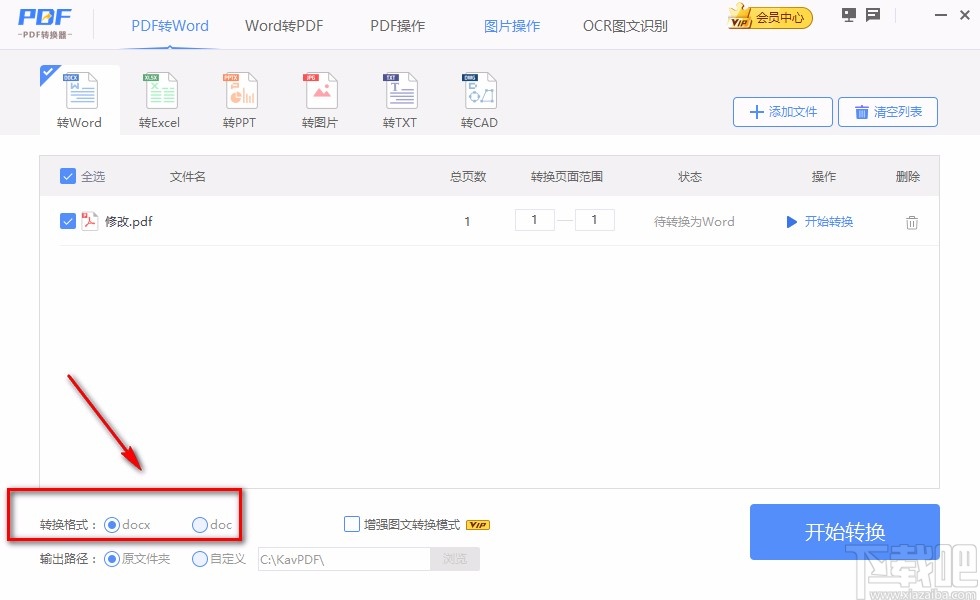Open the OCR图文识别 tab
This screenshot has width=980, height=600.
(625, 26)
